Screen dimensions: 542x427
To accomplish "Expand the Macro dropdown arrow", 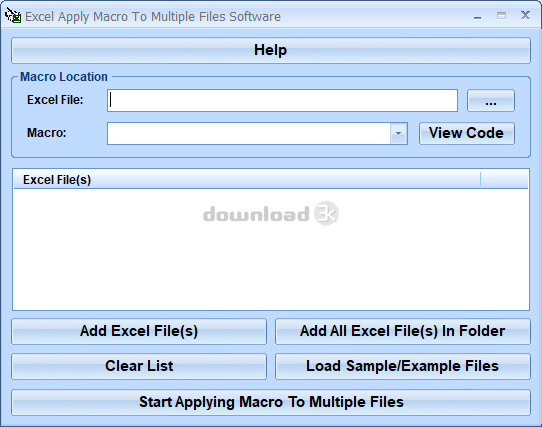I will pyautogui.click(x=399, y=133).
